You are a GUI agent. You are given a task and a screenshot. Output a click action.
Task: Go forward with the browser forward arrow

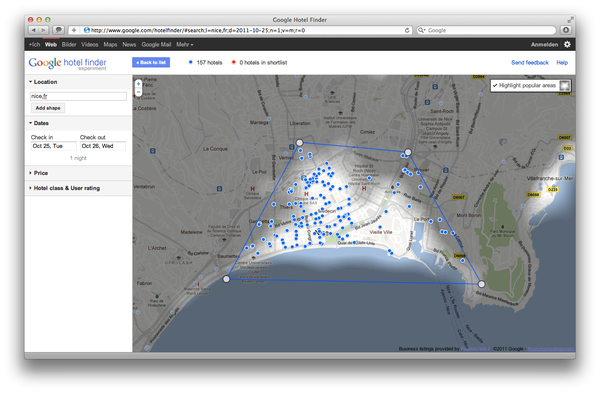[x=43, y=30]
